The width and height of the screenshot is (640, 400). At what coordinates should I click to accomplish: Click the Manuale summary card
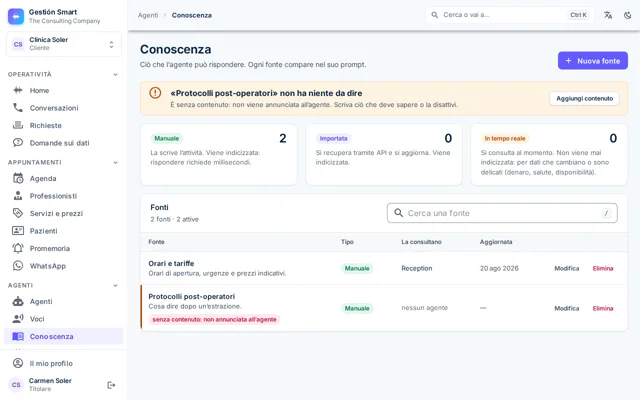coord(219,155)
